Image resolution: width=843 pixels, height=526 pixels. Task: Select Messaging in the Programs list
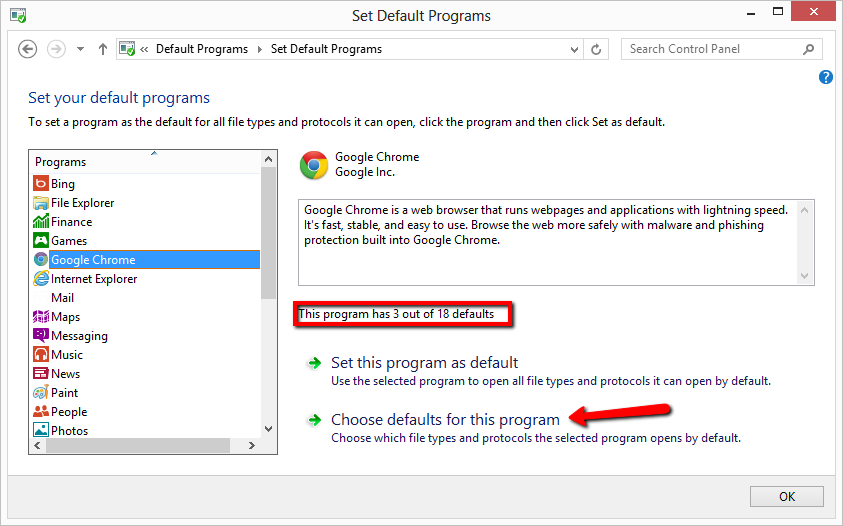point(79,336)
